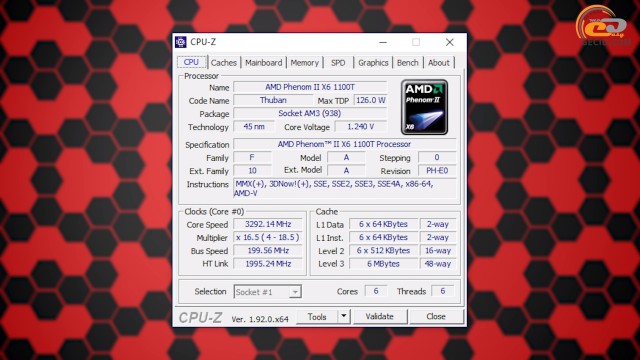Click the Level 2 value 6 x 512 KBytes
Image resolution: width=640 pixels, height=360 pixels.
(383, 250)
